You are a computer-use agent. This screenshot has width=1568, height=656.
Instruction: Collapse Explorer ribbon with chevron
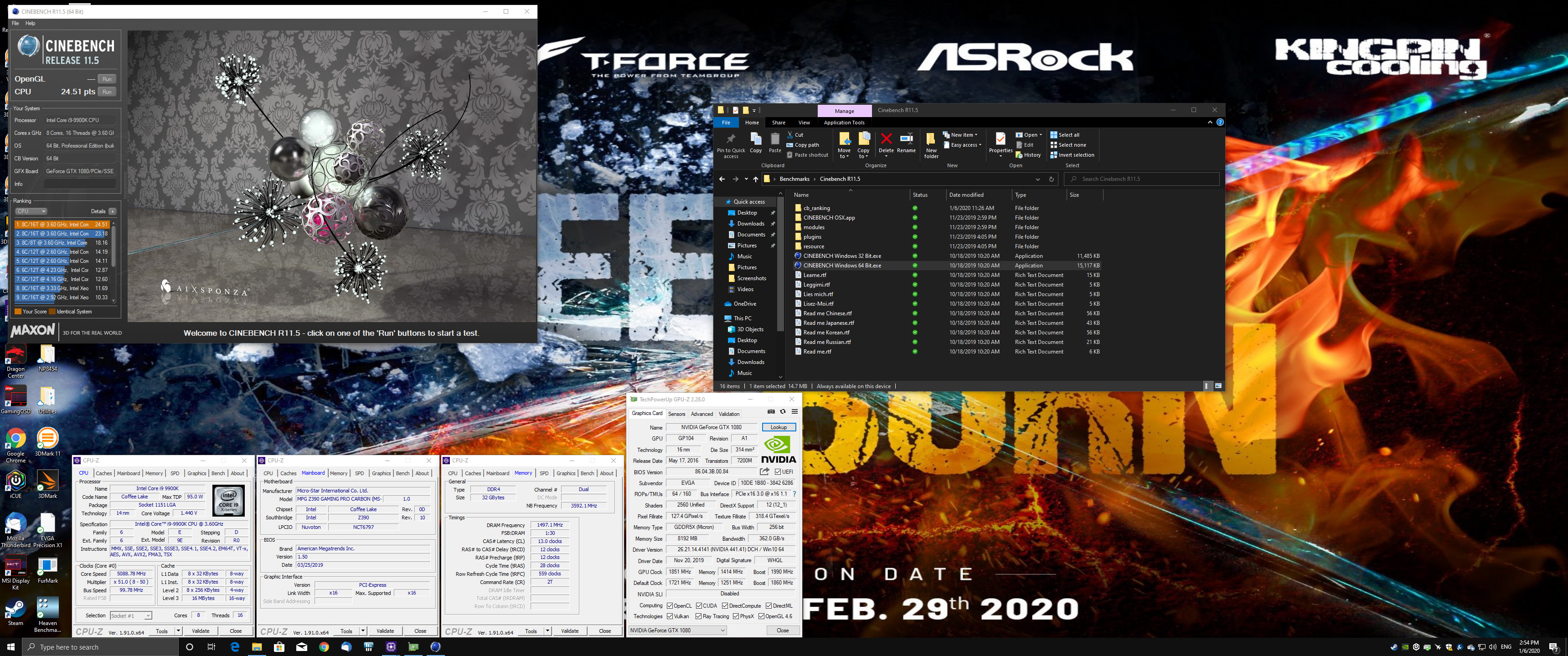(x=1209, y=122)
